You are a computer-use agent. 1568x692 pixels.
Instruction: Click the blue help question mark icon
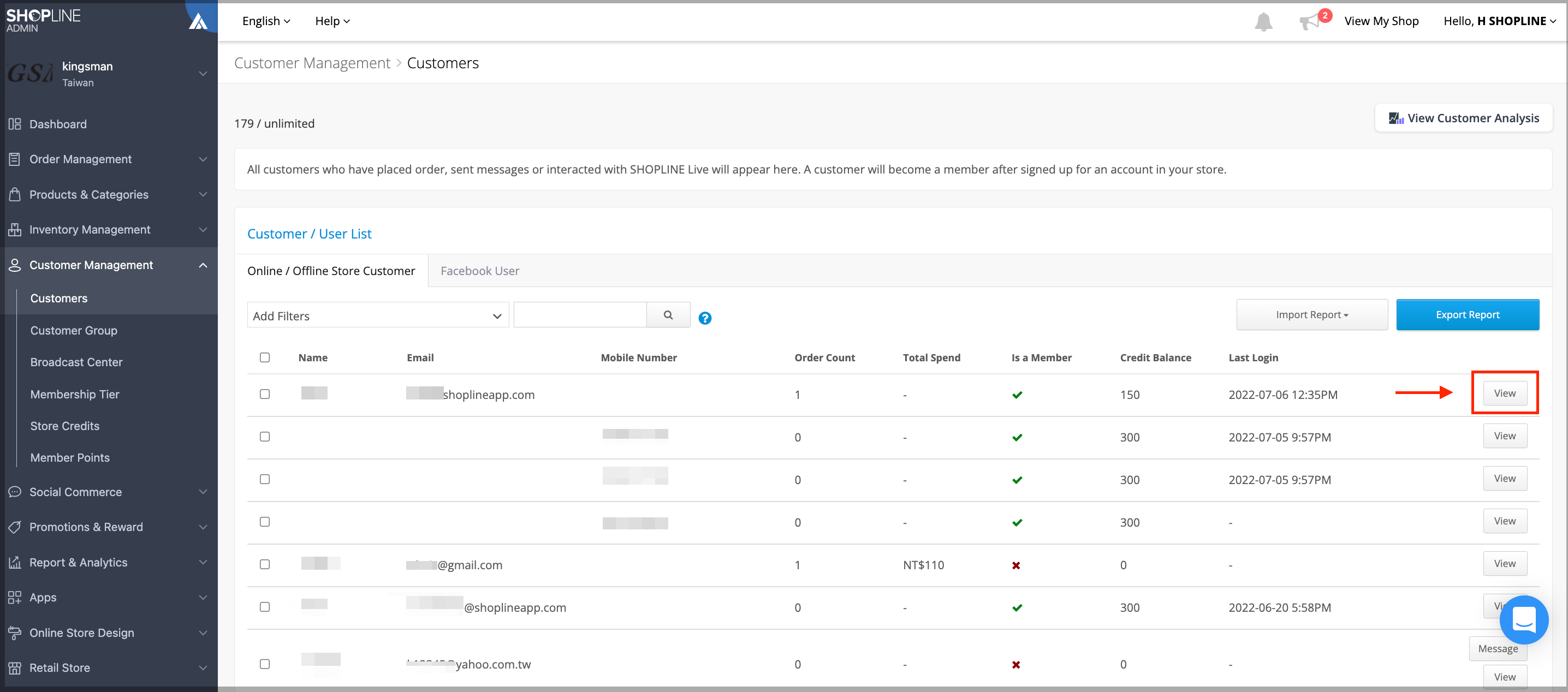704,318
